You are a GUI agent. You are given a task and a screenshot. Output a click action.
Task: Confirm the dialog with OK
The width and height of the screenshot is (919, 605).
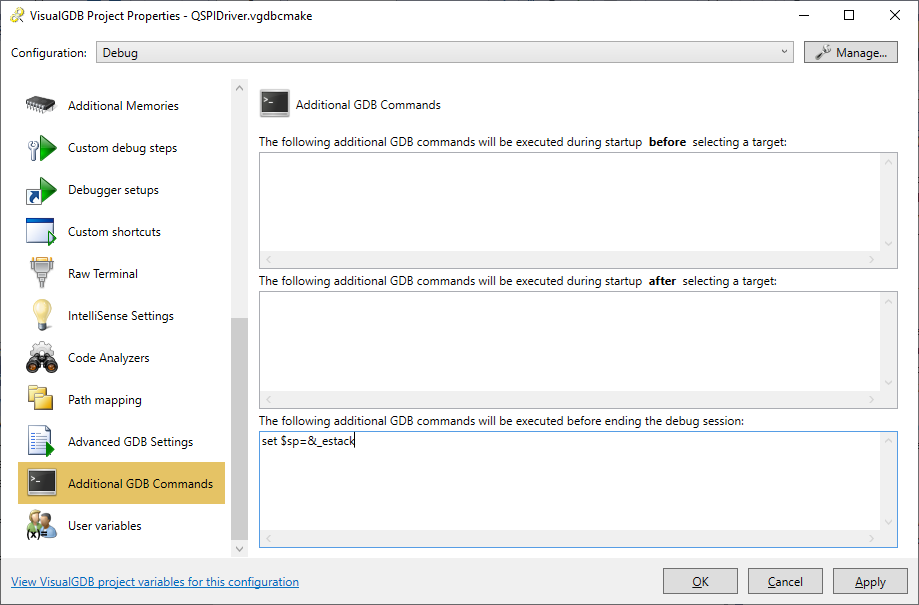[700, 582]
